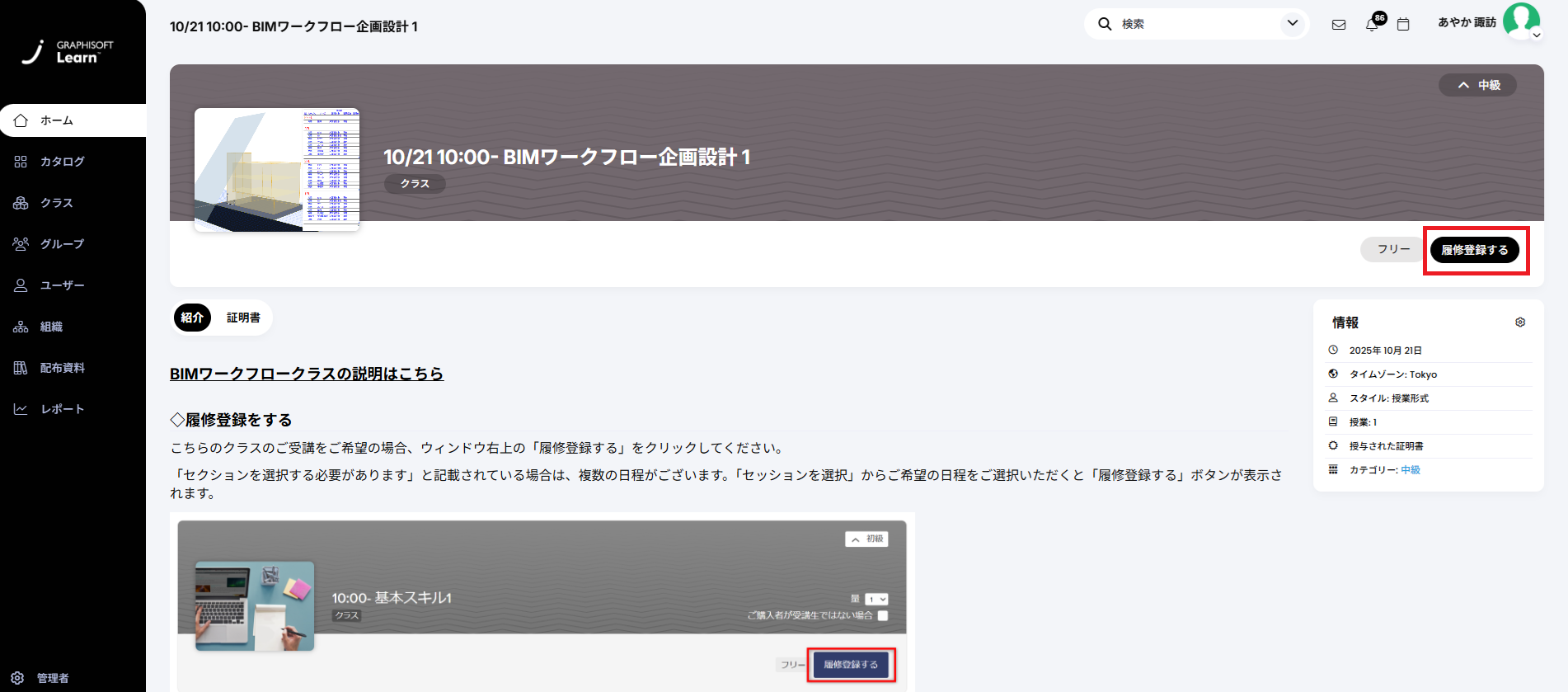
Task: Open the calendar icon in header
Action: coord(1403,25)
